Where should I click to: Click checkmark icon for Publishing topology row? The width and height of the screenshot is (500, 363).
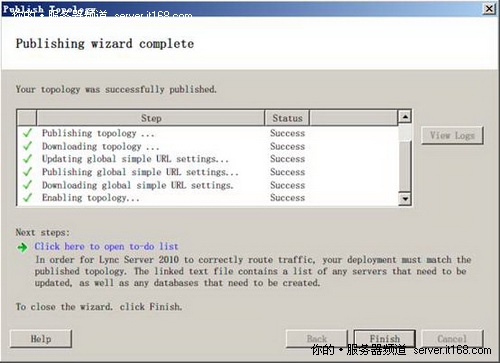coord(27,133)
